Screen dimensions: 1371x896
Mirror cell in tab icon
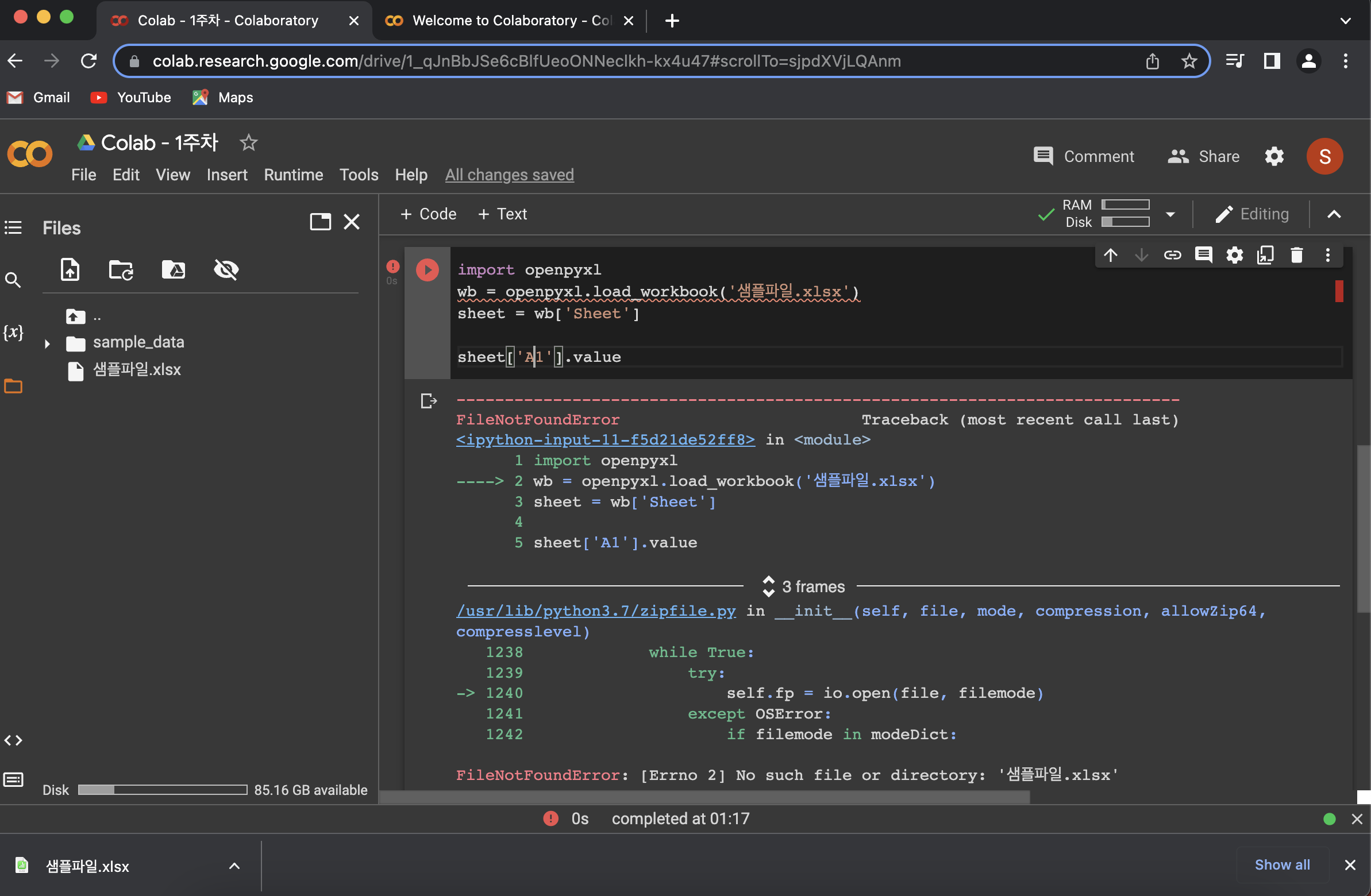point(1266,255)
